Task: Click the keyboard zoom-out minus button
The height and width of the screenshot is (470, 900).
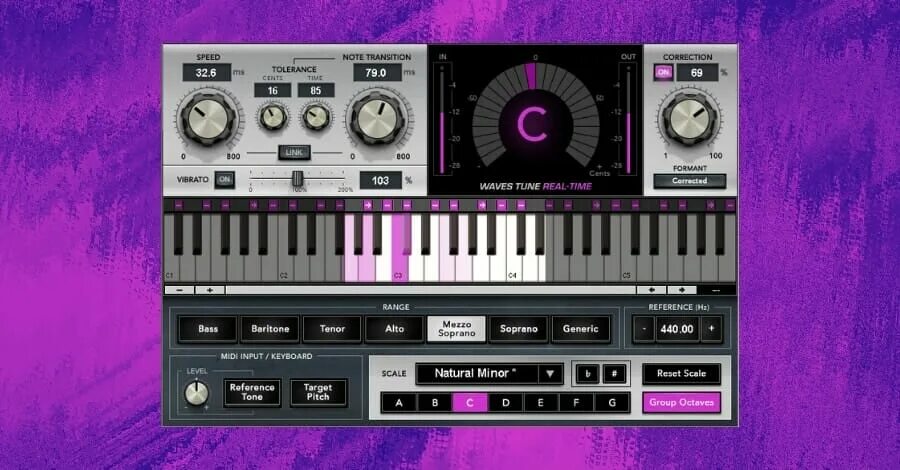Action: tap(180, 290)
